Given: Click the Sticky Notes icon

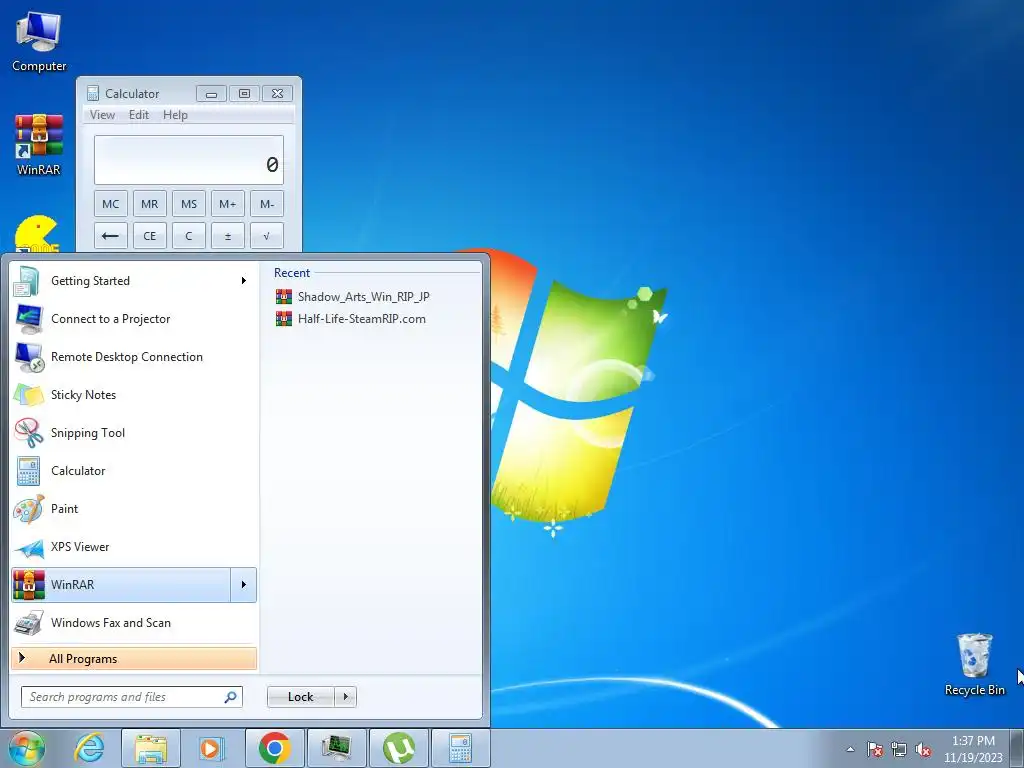Looking at the screenshot, I should point(28,395).
